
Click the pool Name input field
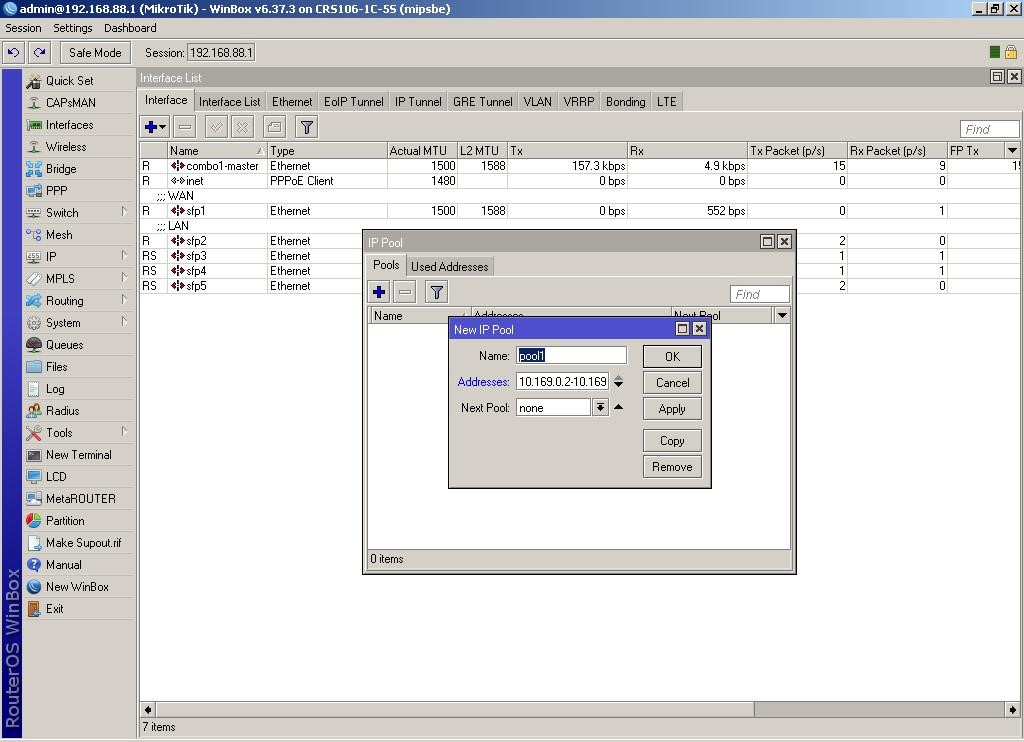pyautogui.click(x=571, y=356)
